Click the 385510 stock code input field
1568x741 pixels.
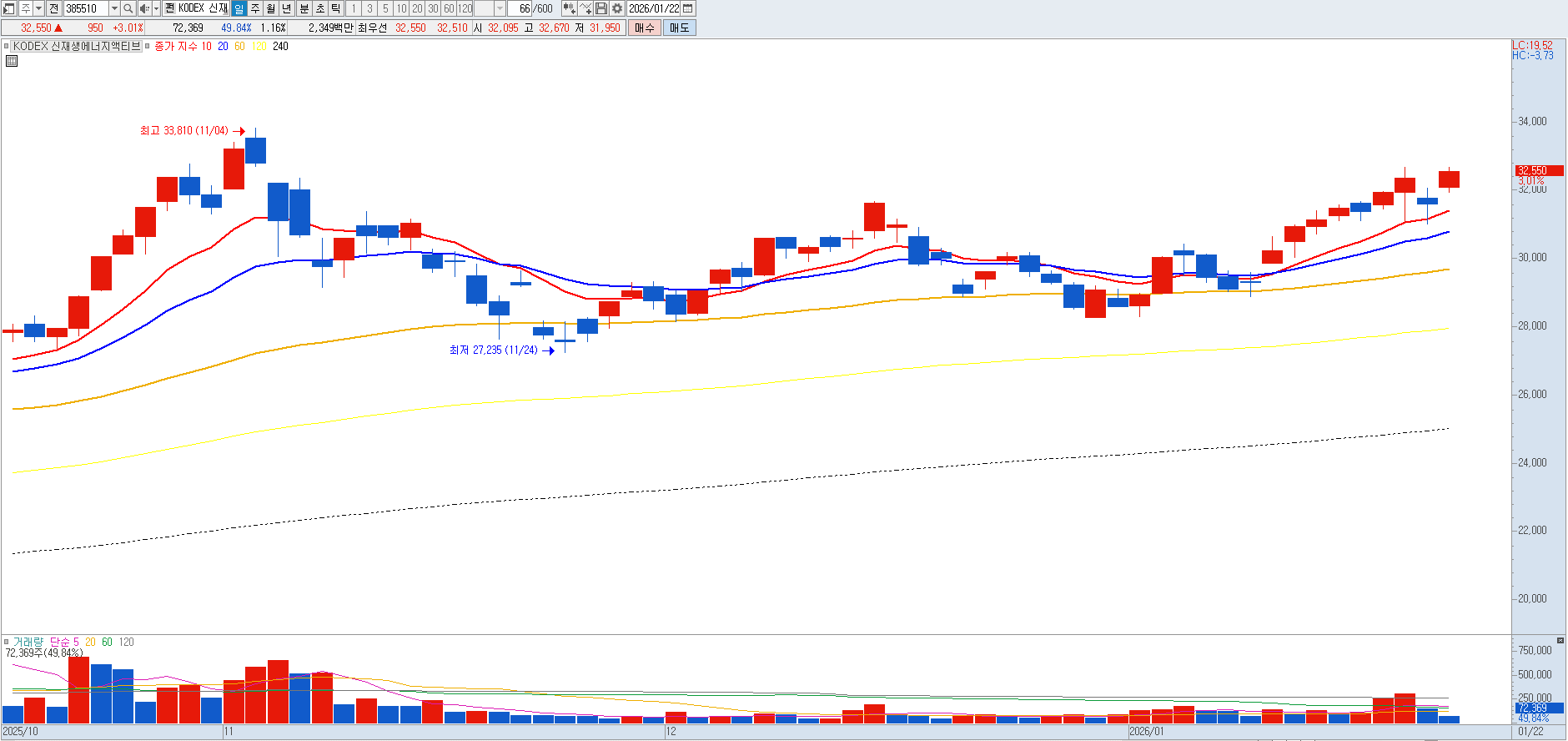86,8
